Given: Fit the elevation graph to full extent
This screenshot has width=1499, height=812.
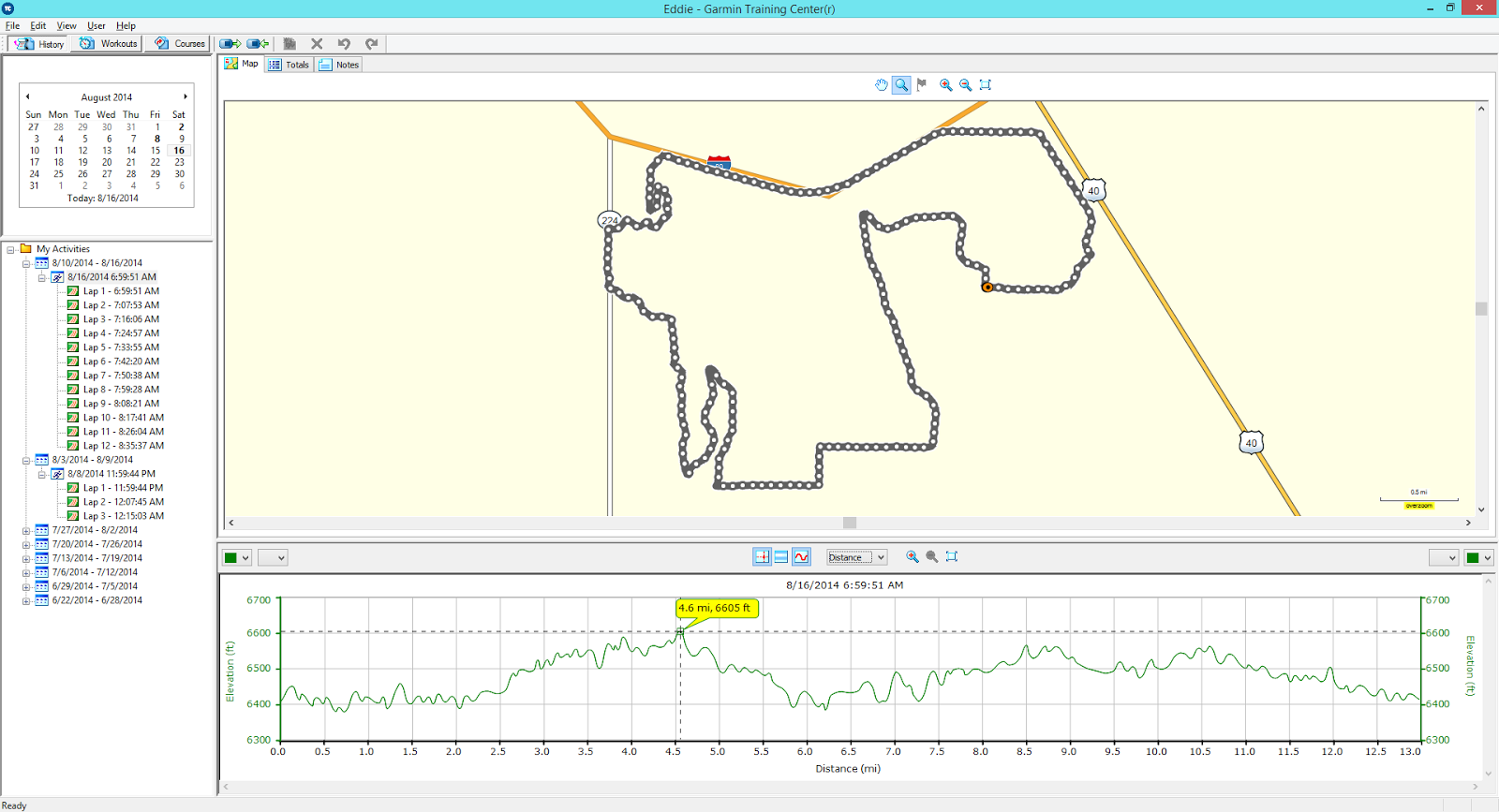Looking at the screenshot, I should click(952, 556).
